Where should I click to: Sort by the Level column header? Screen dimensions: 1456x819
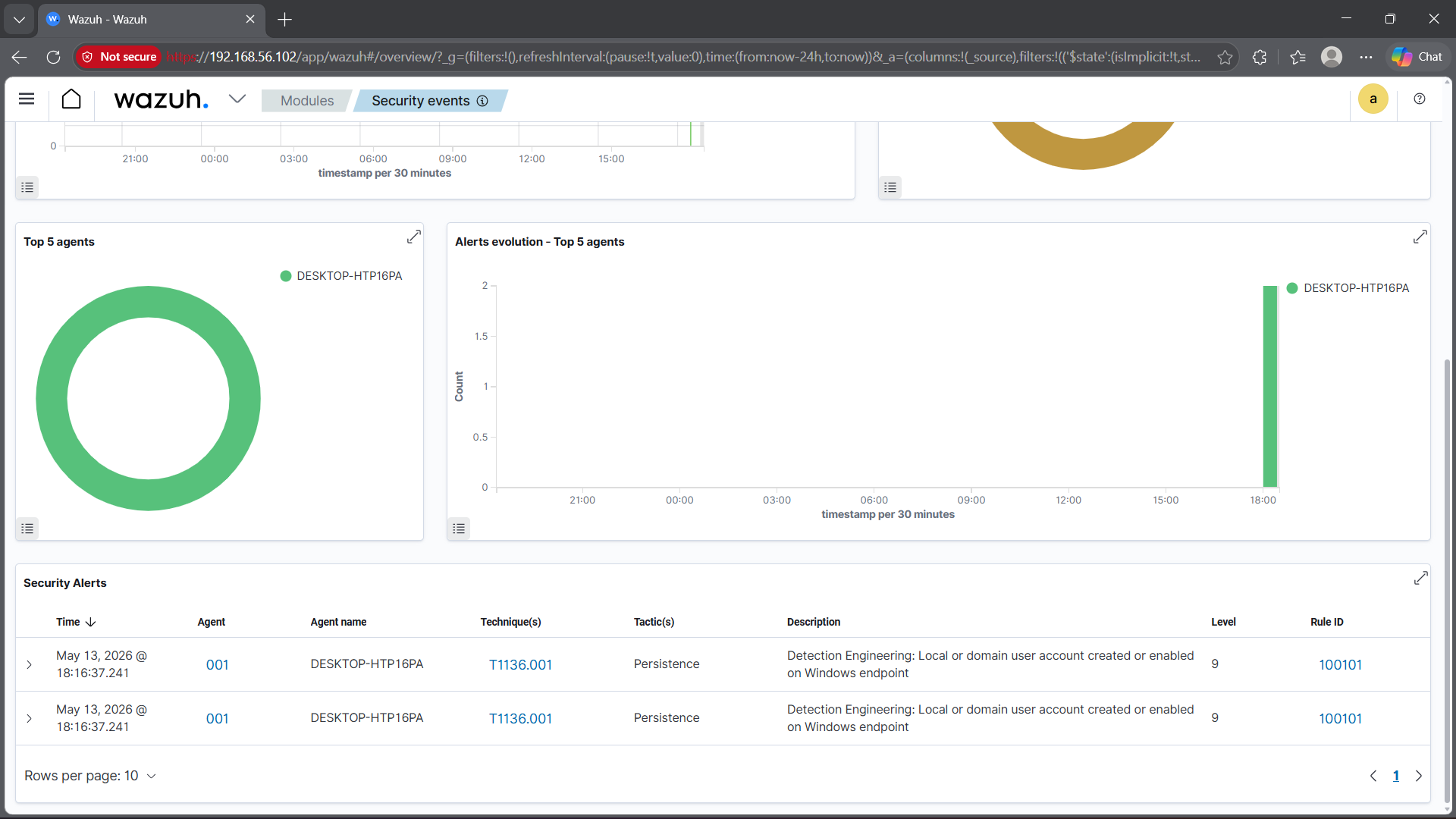click(1222, 622)
